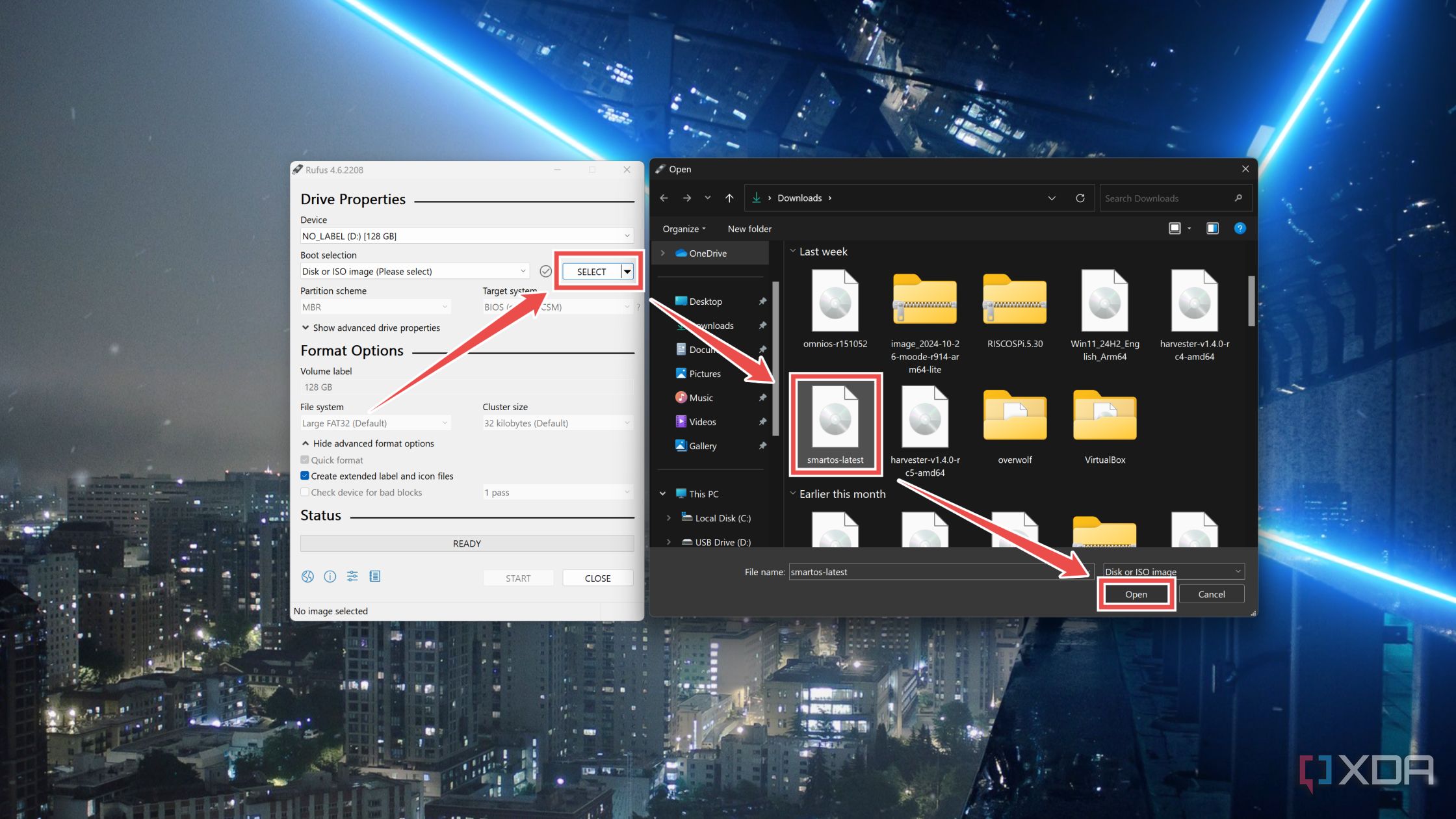This screenshot has height=819, width=1456.
Task: Open the Help question mark in Open dialog
Action: coord(1240,228)
